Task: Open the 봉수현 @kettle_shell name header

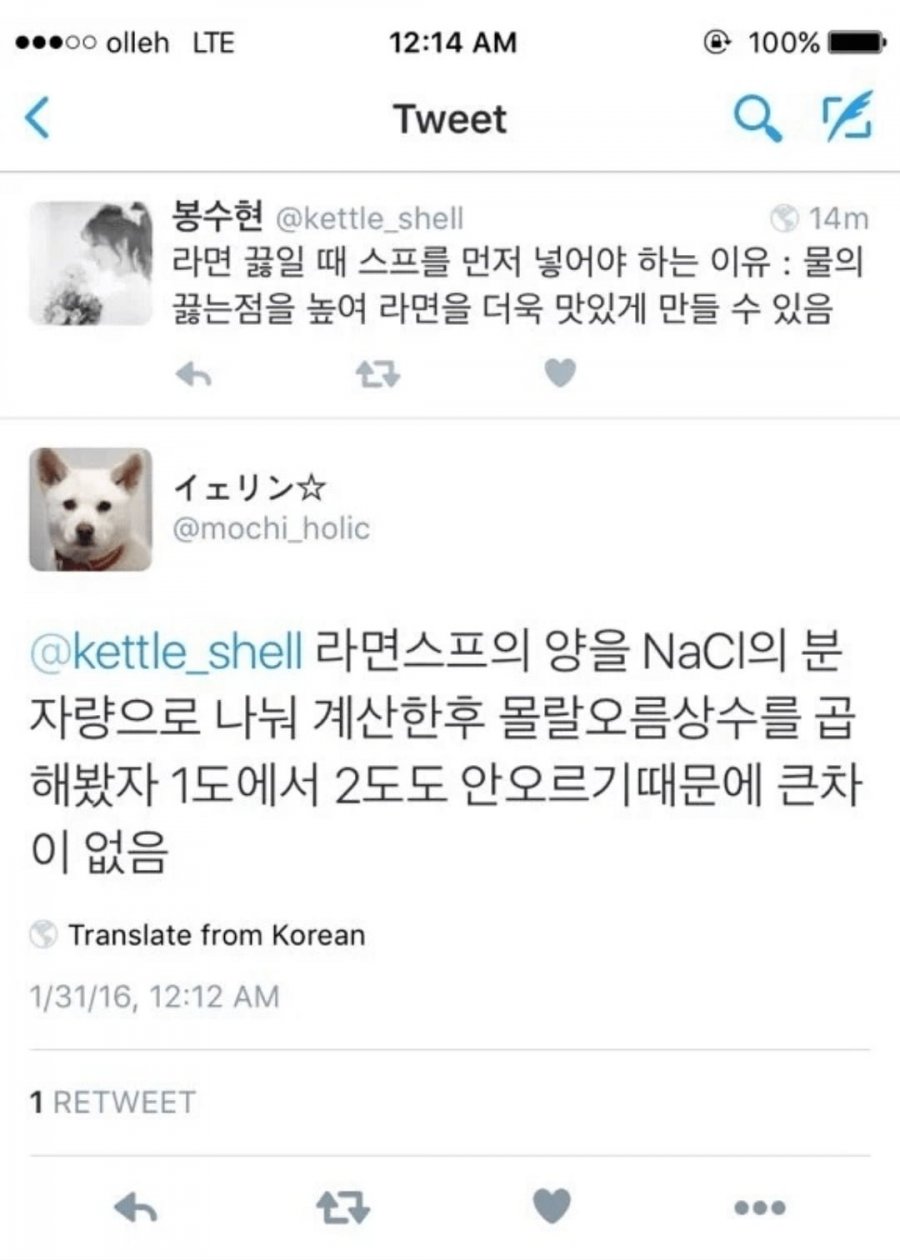Action: point(319,218)
